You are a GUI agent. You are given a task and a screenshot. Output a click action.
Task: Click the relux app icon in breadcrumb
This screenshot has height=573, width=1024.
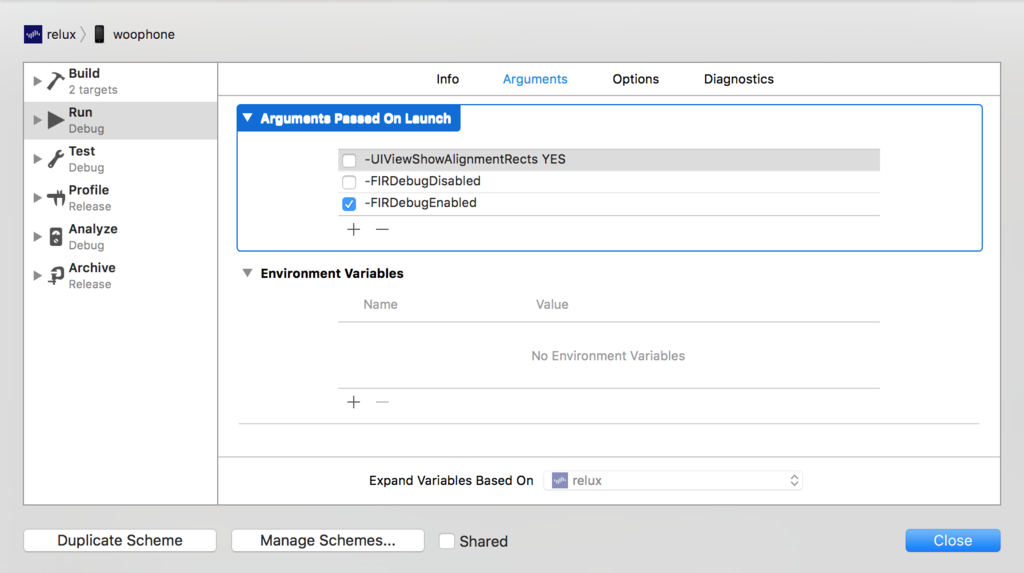[x=33, y=34]
